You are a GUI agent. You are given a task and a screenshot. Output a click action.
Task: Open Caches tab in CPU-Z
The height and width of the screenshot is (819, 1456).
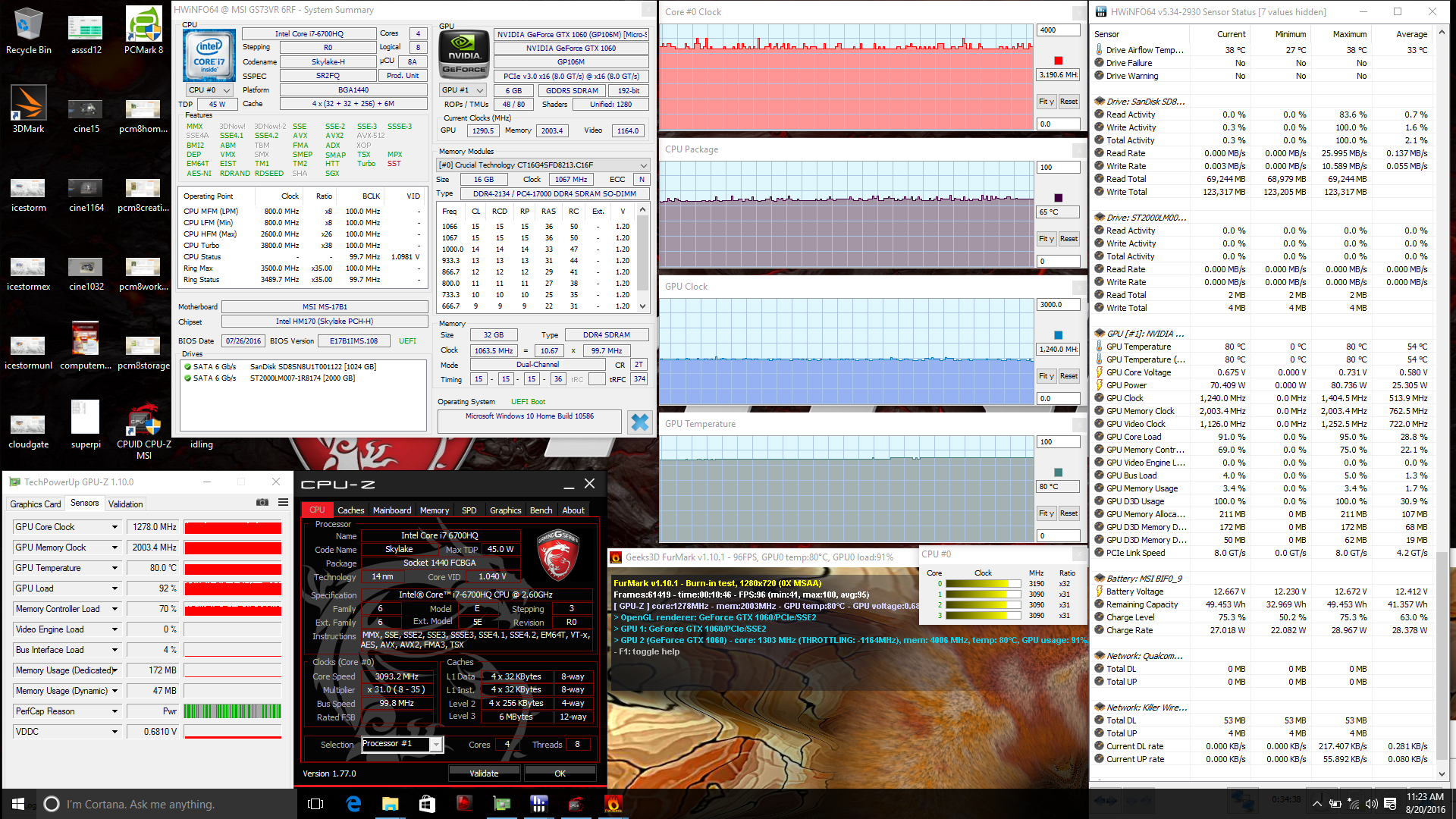(350, 510)
